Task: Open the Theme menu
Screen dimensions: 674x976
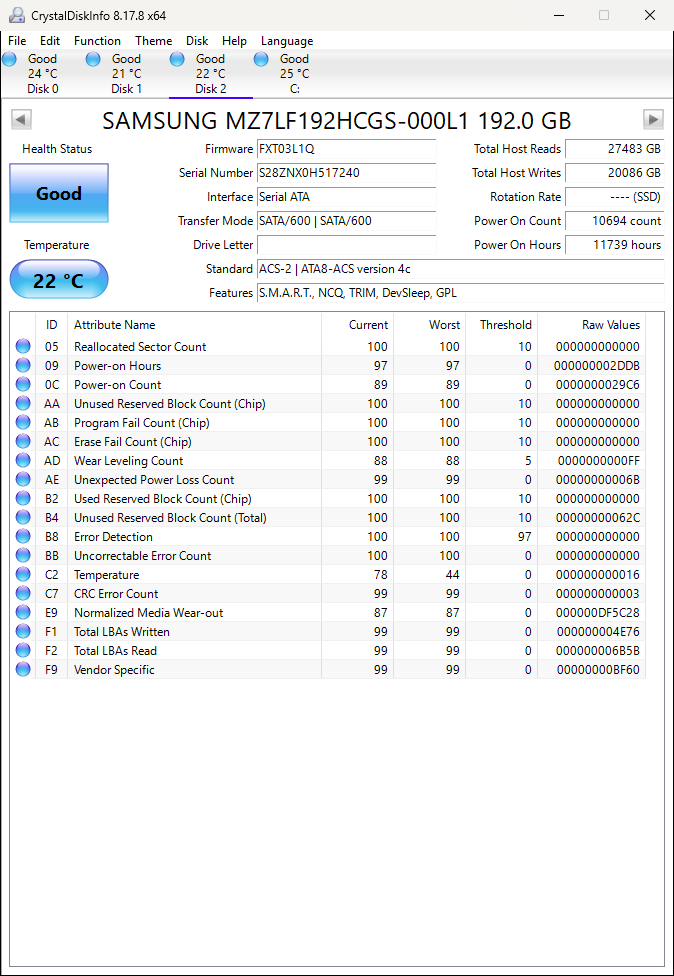Action: click(153, 41)
